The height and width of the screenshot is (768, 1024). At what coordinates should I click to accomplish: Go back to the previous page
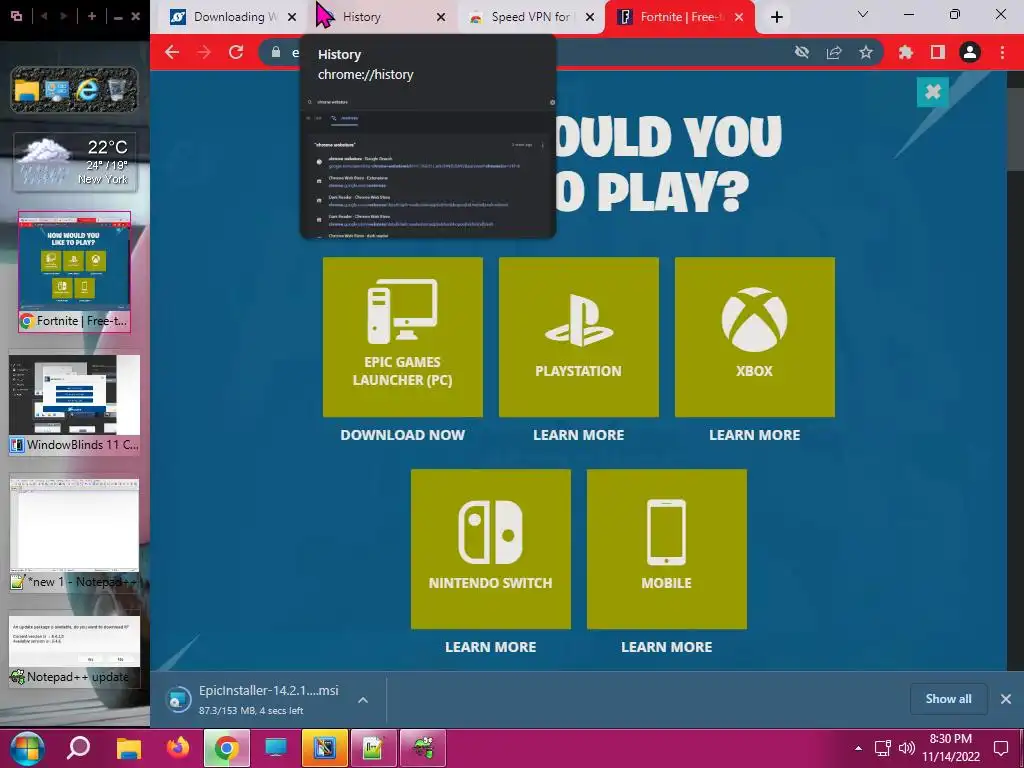(x=172, y=52)
